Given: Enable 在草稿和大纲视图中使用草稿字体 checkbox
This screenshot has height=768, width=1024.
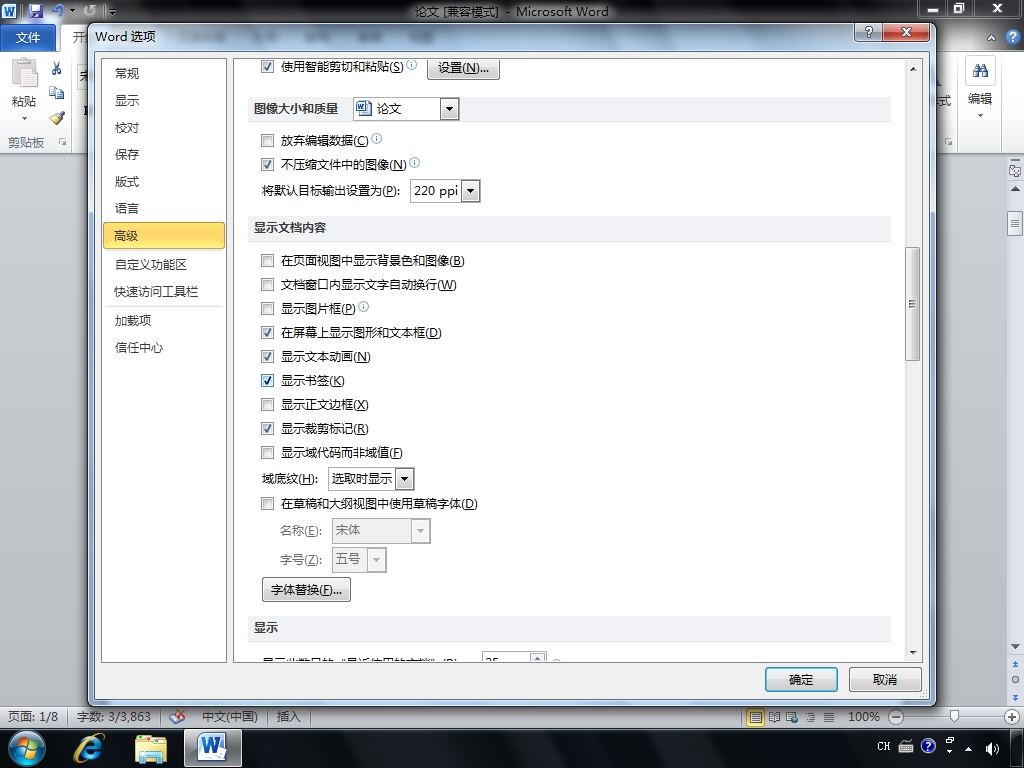Looking at the screenshot, I should (267, 504).
